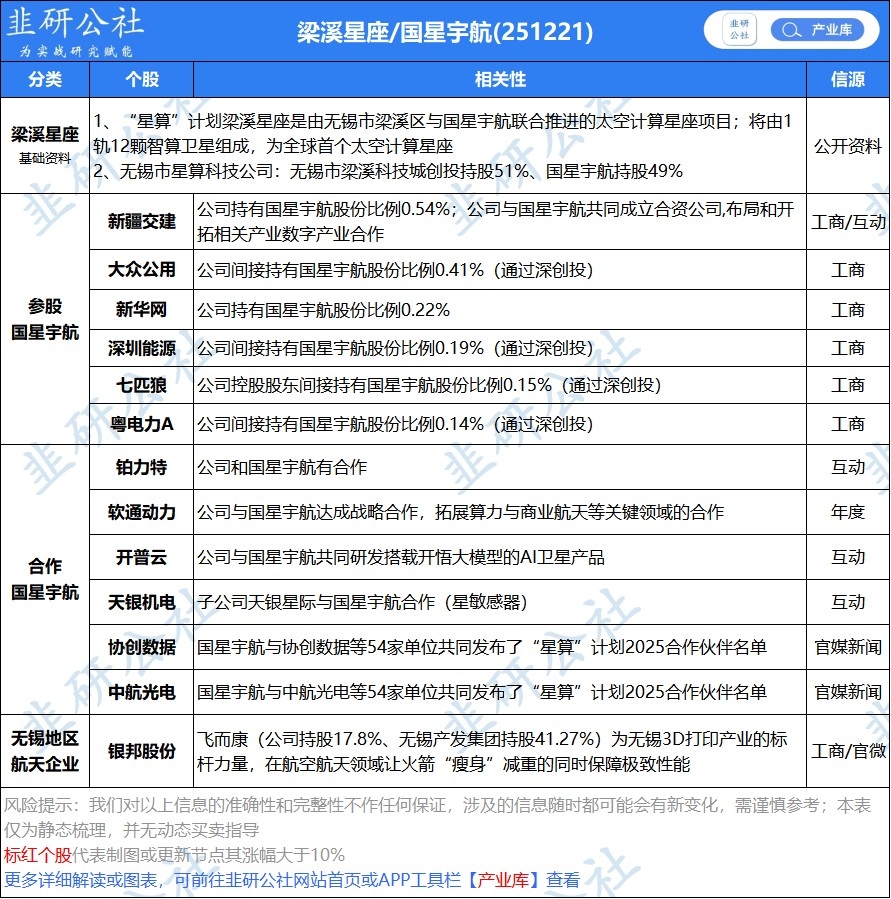
Task: Click the 韭研公社 logo in header
Action: tap(75, 31)
